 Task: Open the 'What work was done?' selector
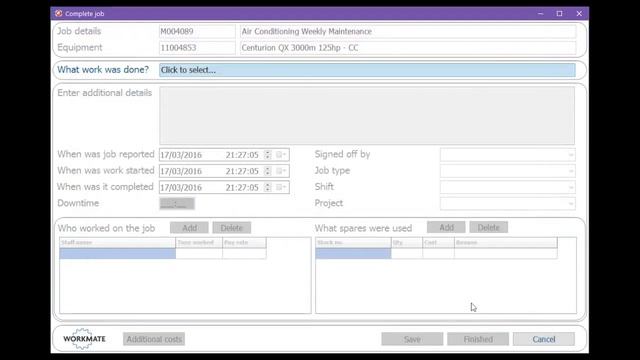[367, 70]
